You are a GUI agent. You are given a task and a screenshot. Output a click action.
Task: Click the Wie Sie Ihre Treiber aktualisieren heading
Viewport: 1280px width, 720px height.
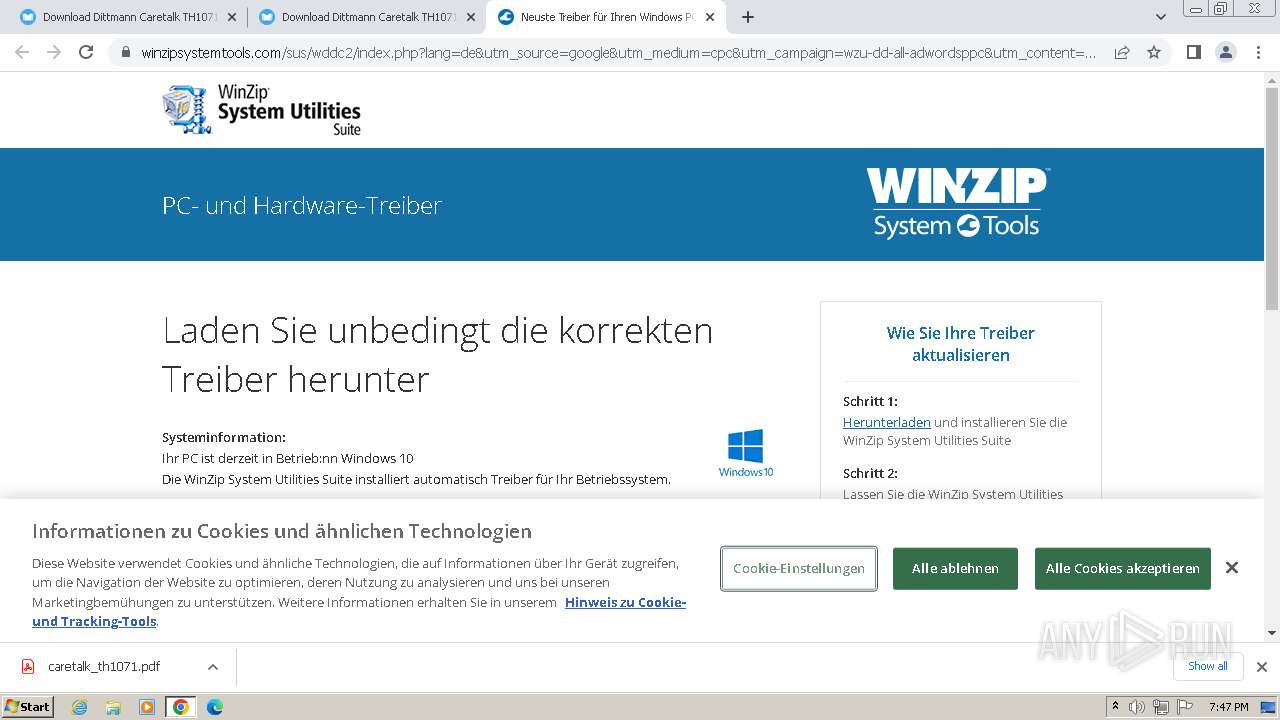[x=960, y=344]
